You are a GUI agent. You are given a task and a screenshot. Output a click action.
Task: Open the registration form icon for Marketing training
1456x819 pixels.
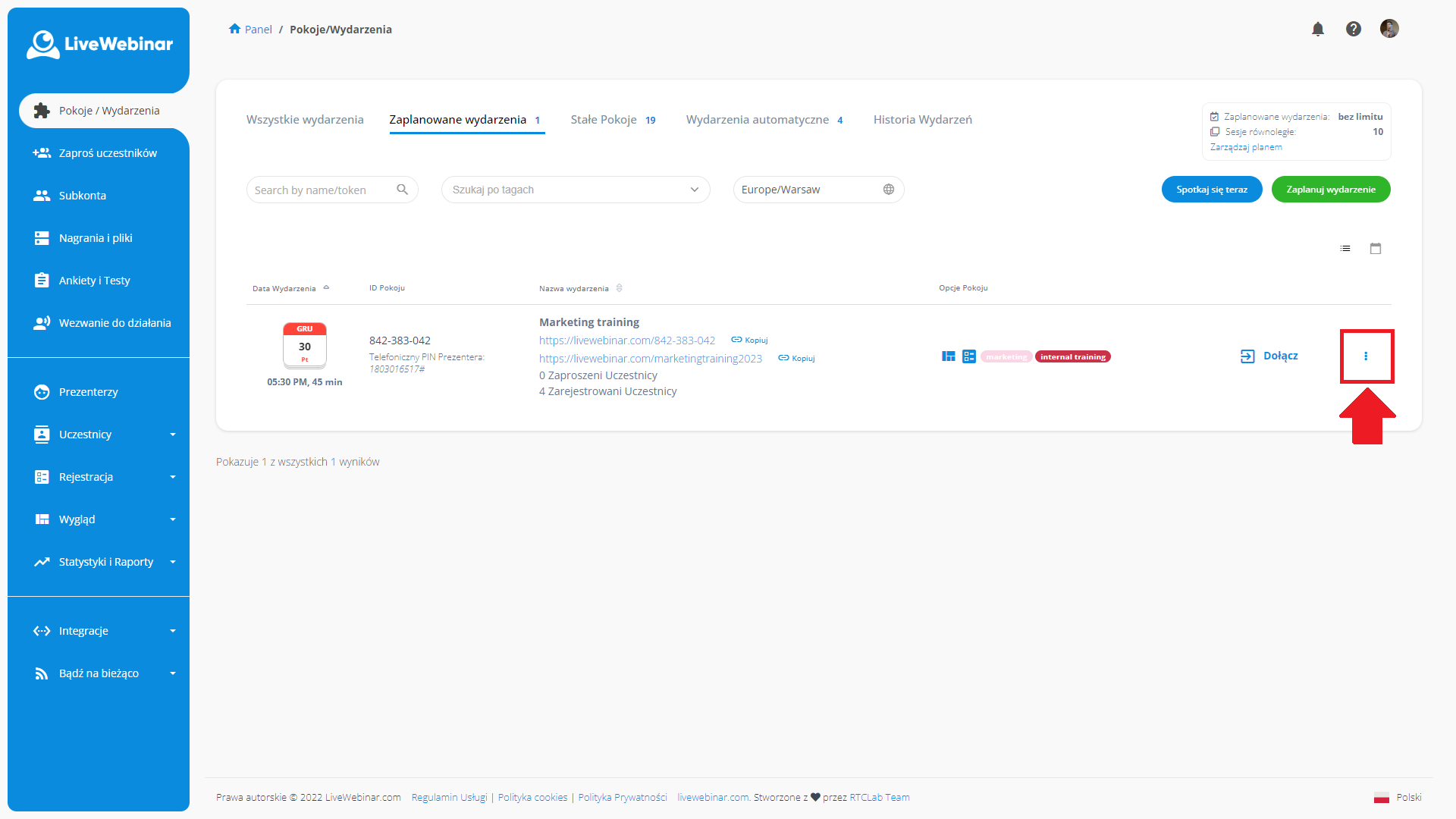pyautogui.click(x=970, y=356)
